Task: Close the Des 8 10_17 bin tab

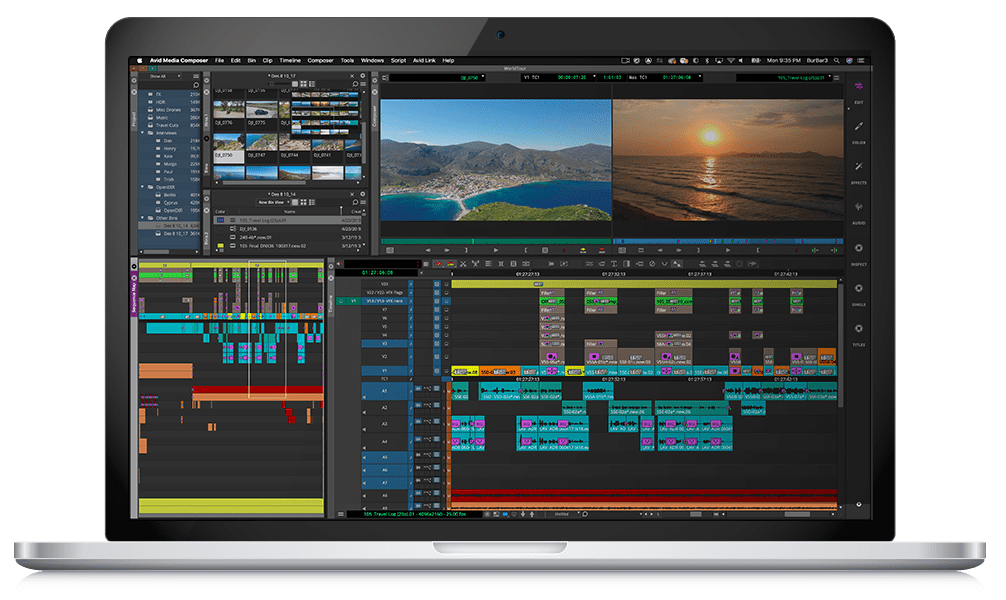Action: (x=352, y=76)
